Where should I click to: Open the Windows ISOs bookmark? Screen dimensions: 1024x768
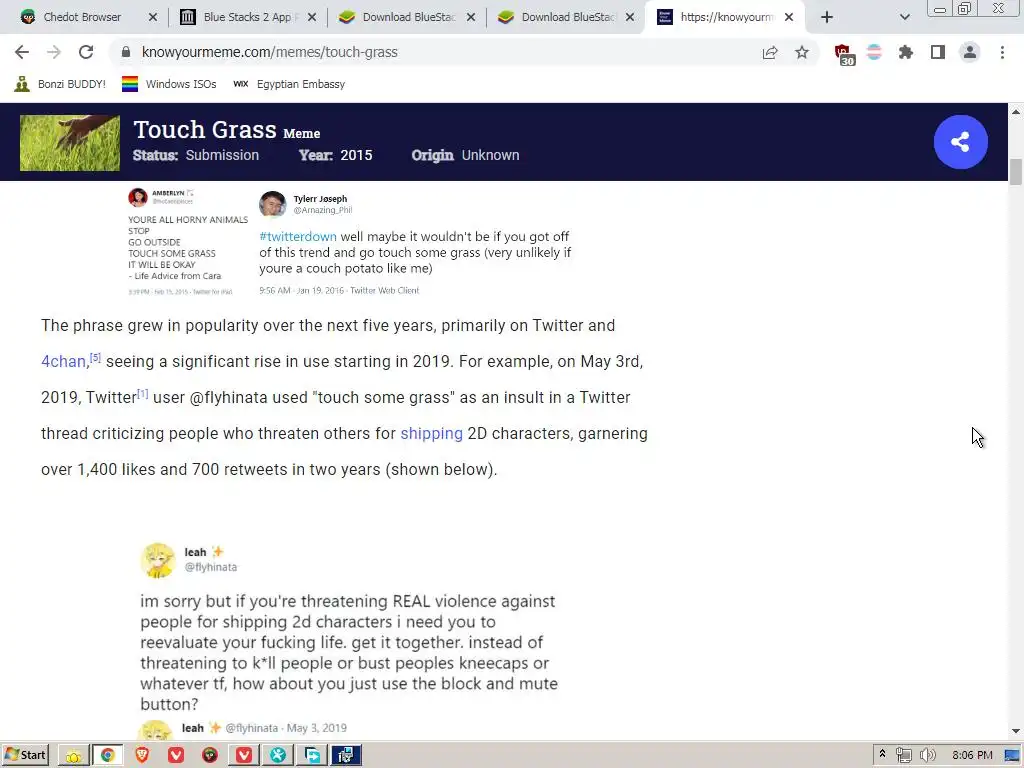[x=169, y=84]
